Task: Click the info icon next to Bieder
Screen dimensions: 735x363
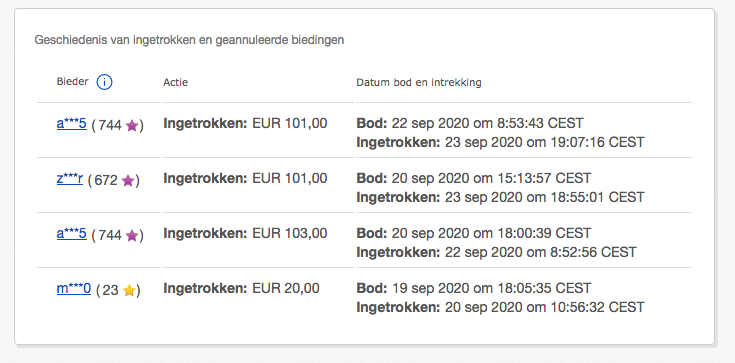Action: coord(105,83)
